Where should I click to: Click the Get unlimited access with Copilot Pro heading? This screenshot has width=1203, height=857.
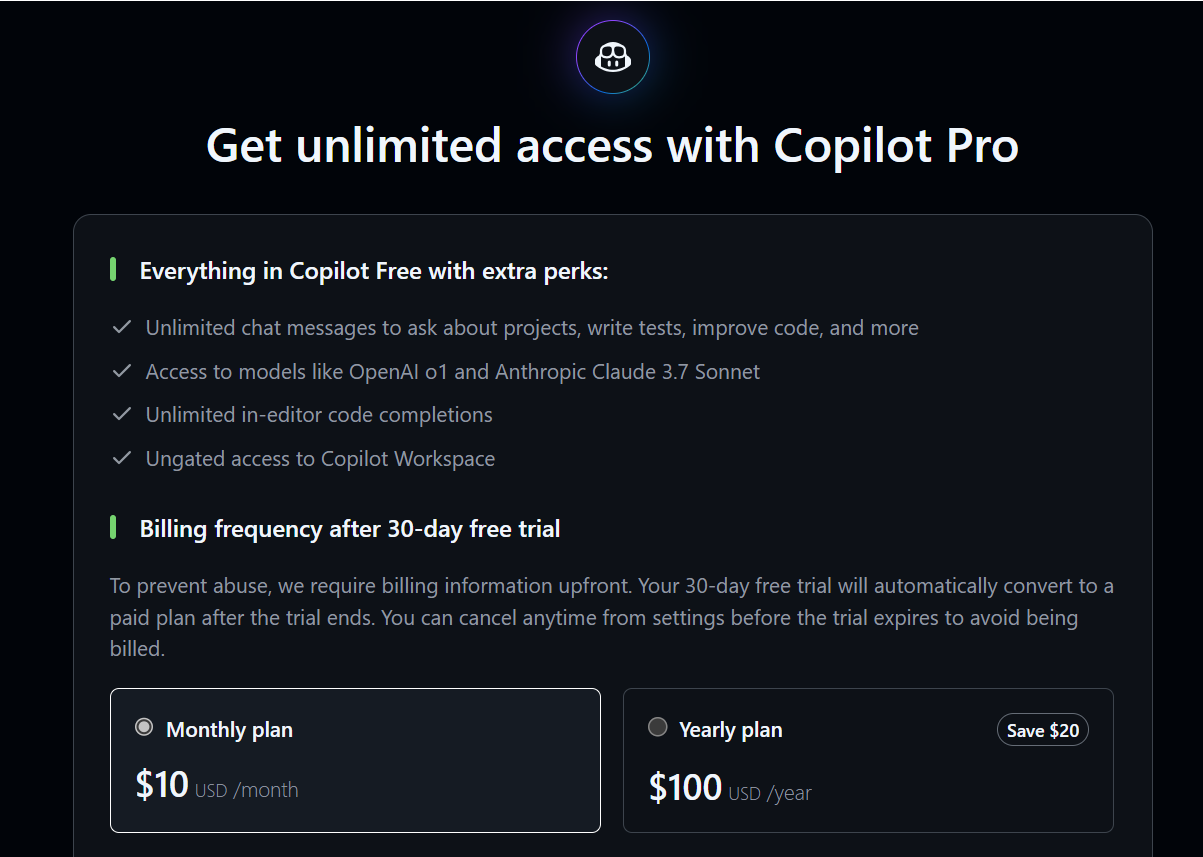pos(612,146)
